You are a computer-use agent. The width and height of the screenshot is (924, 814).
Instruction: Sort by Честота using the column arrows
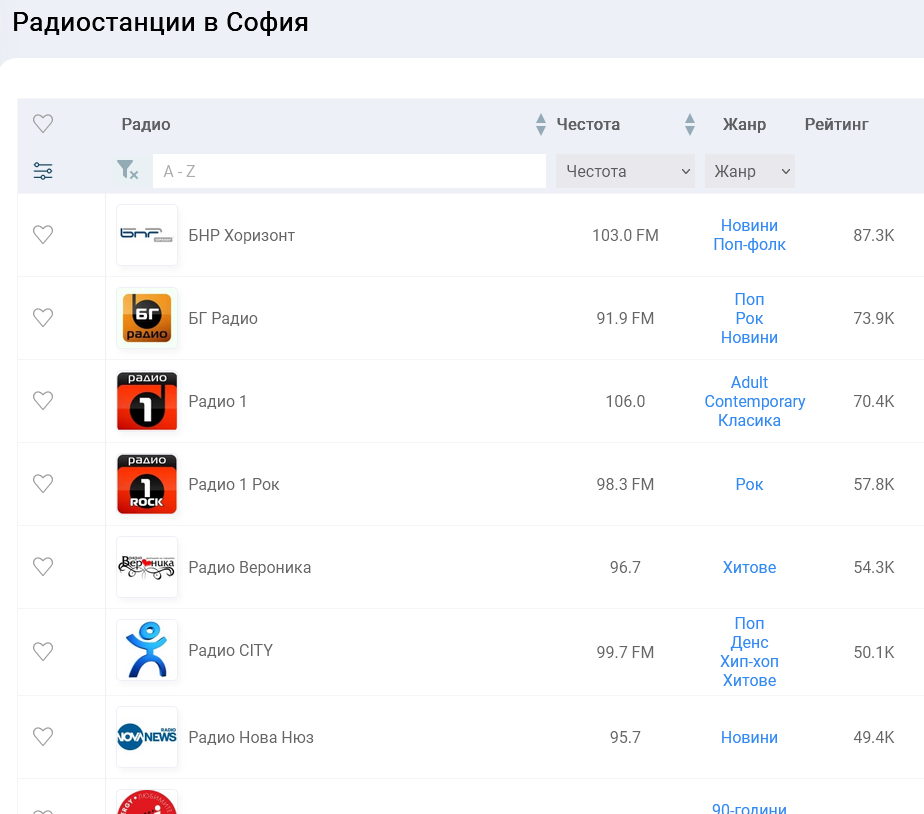click(x=689, y=124)
